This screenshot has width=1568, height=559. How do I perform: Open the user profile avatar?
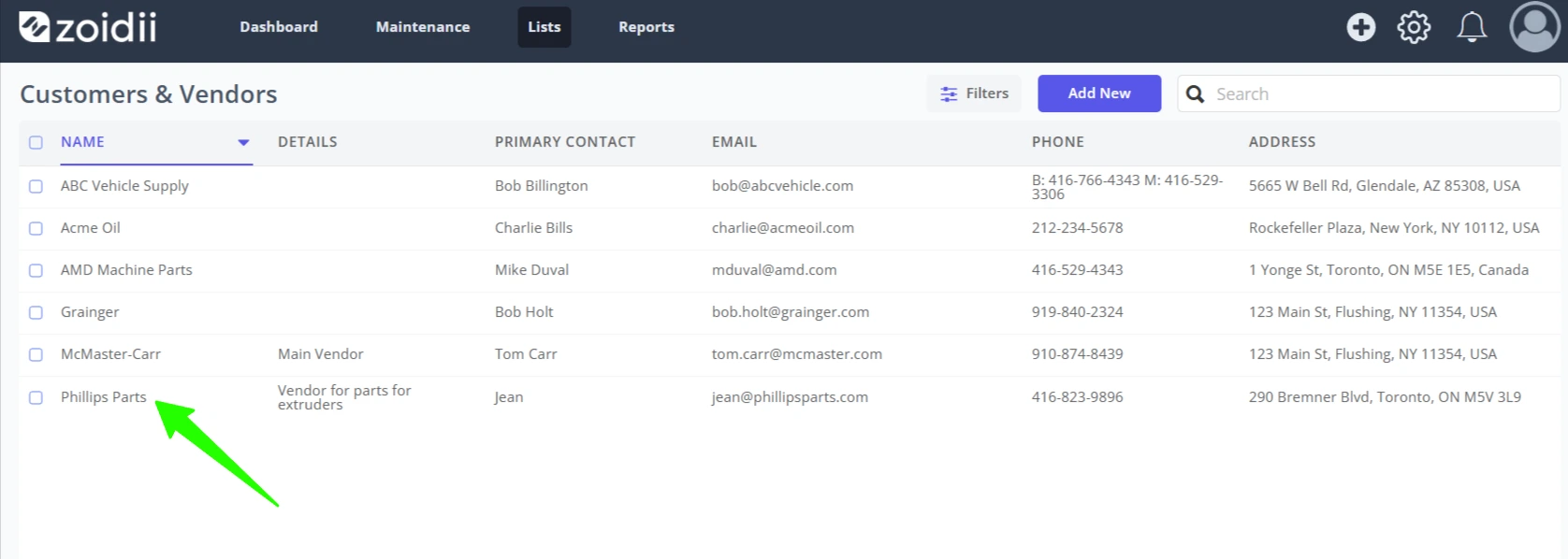click(1534, 27)
